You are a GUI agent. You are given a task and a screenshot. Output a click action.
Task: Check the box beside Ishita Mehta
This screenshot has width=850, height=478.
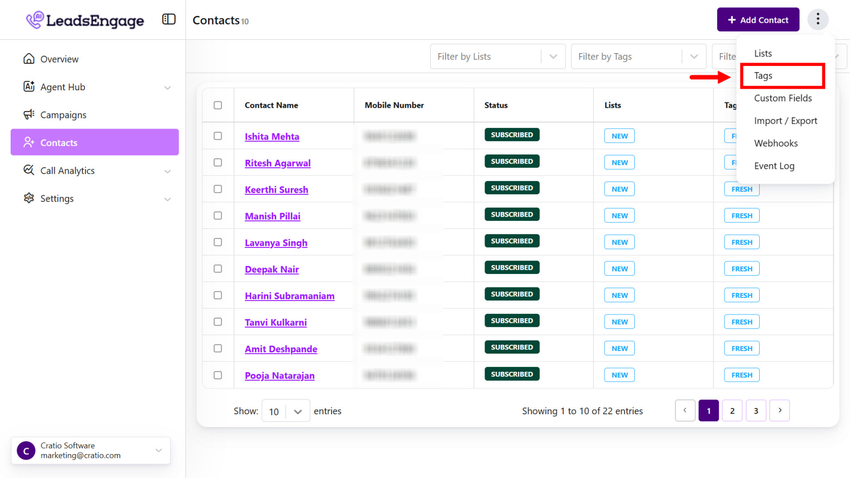point(218,136)
